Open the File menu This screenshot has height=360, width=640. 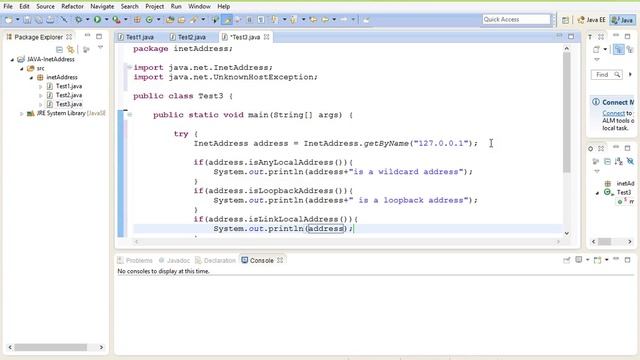(8, 7)
